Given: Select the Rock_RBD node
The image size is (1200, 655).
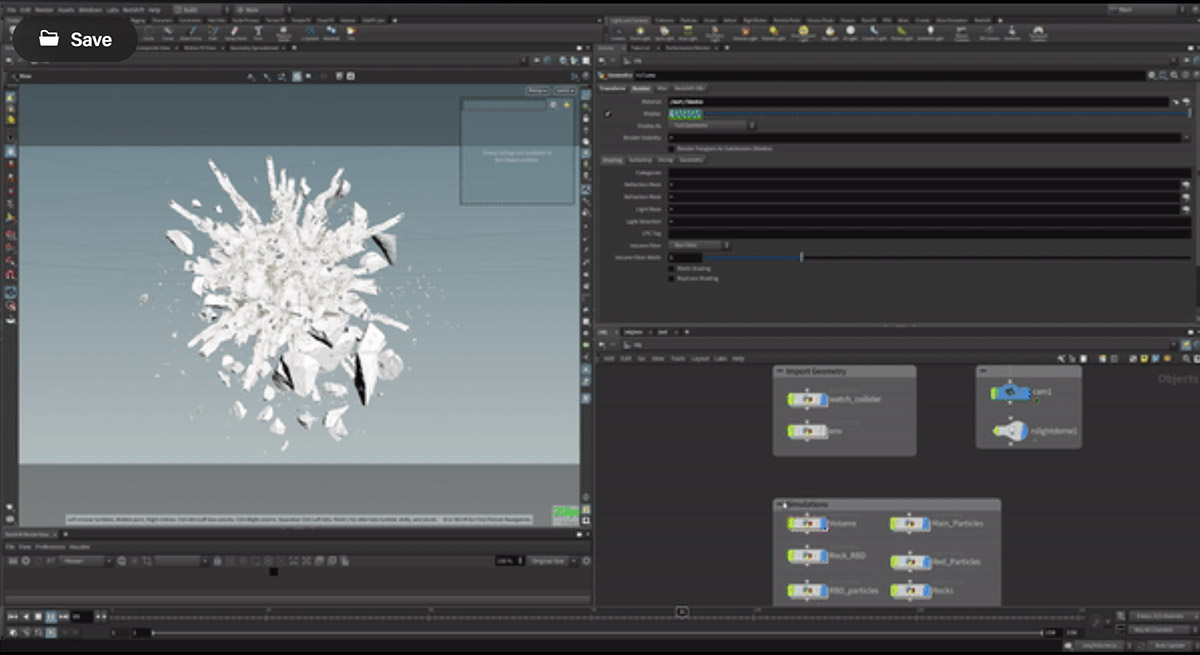Looking at the screenshot, I should pos(807,557).
